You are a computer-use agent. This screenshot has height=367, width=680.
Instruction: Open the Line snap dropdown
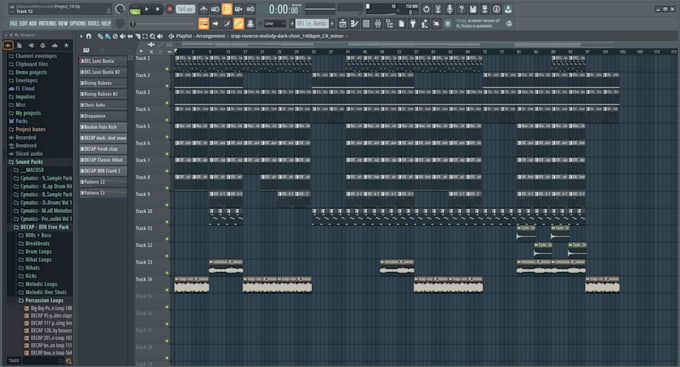click(x=275, y=23)
